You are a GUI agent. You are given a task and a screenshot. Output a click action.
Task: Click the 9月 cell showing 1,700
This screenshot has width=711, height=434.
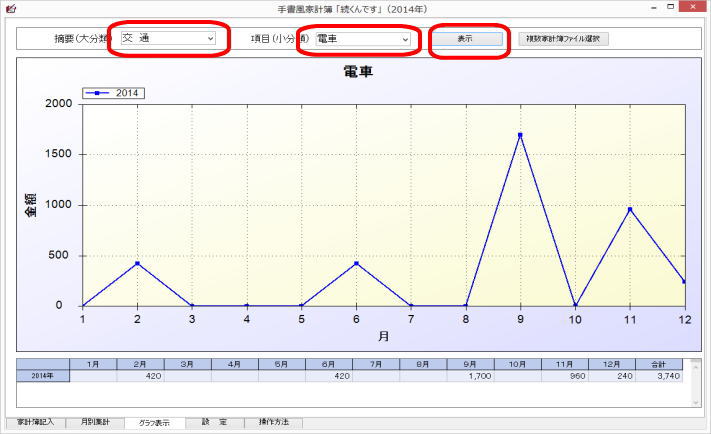click(471, 376)
